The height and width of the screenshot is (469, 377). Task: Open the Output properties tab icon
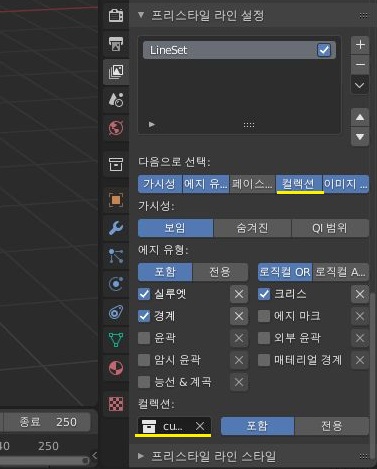point(116,44)
